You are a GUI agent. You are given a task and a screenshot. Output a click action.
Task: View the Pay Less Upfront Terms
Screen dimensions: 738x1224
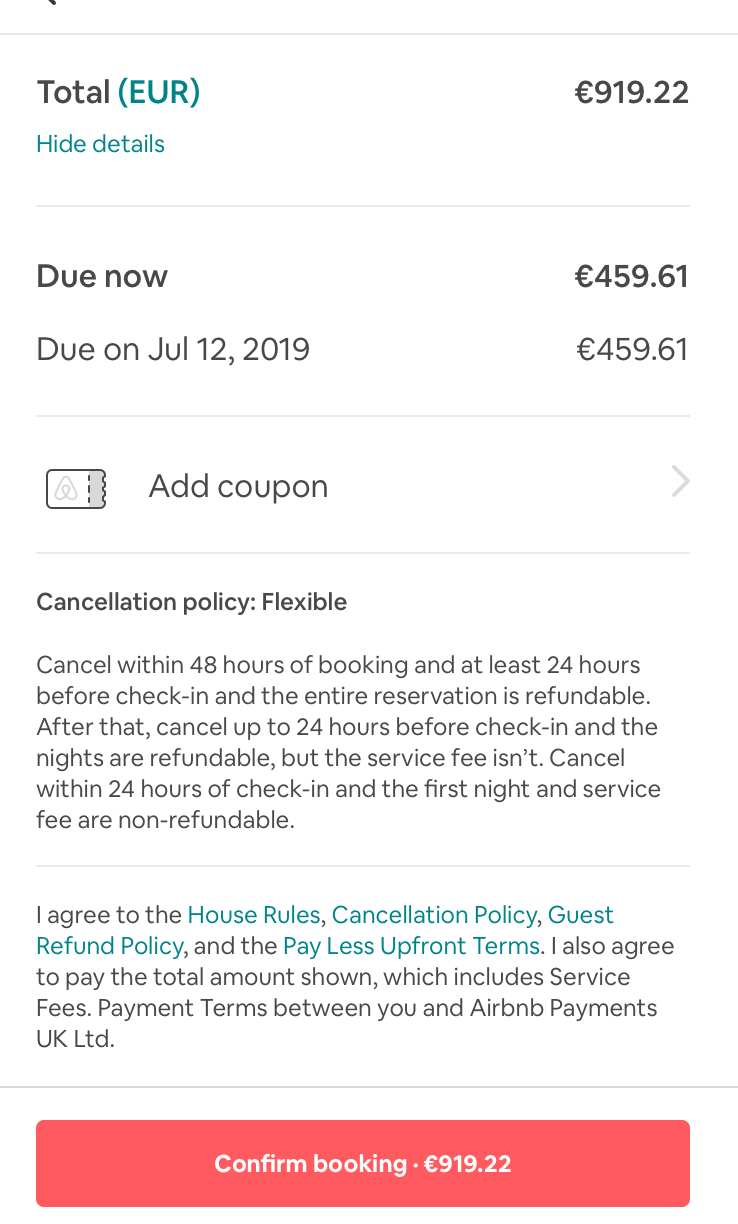[x=411, y=946]
